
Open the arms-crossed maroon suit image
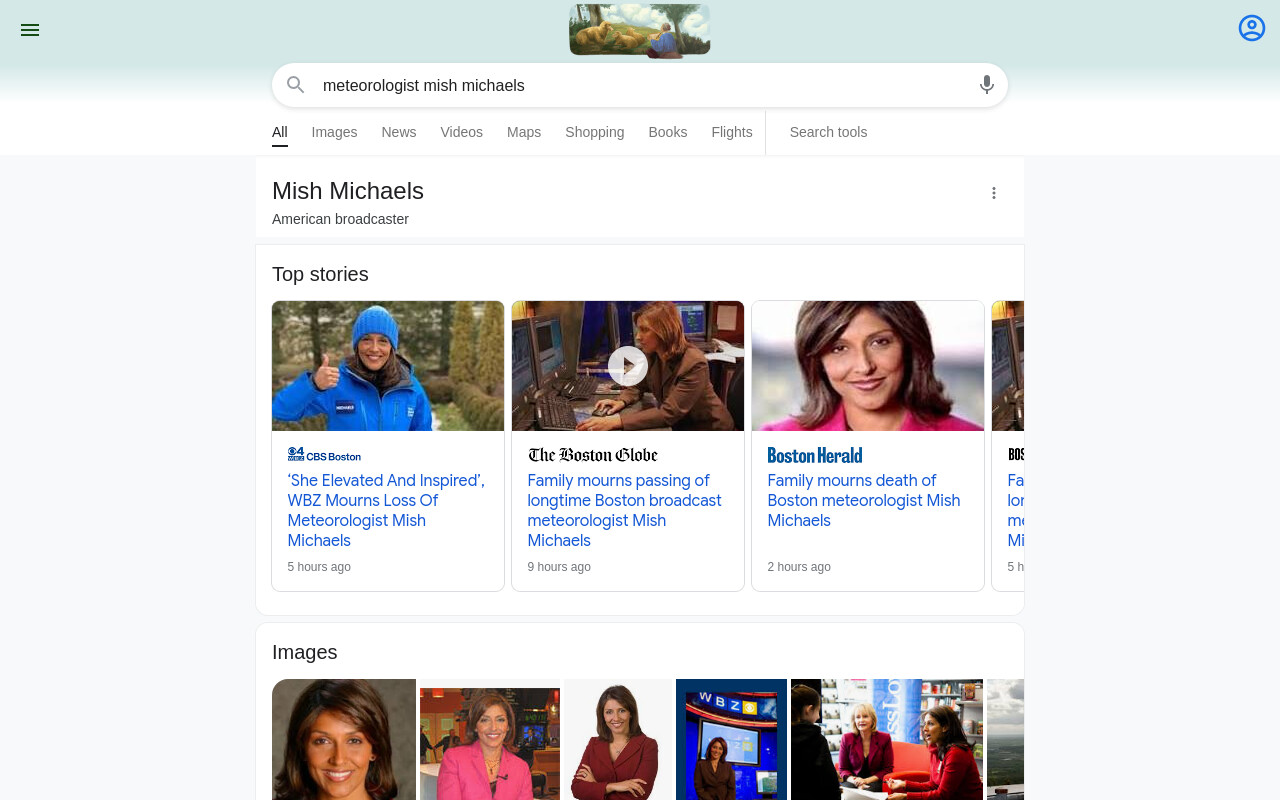click(x=618, y=740)
